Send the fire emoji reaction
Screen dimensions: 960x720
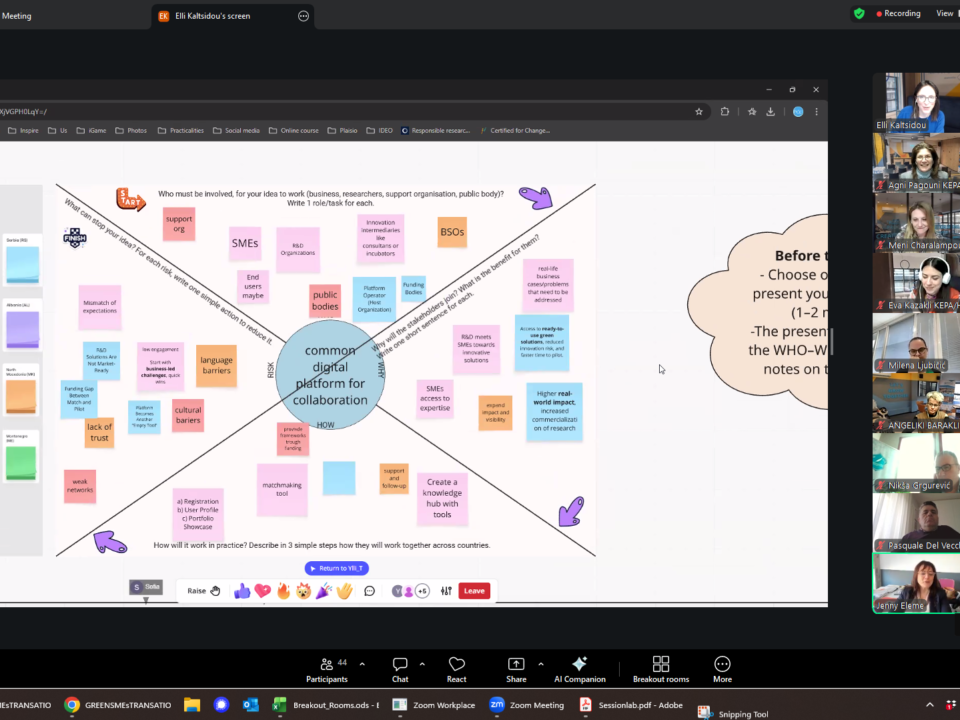click(x=283, y=591)
